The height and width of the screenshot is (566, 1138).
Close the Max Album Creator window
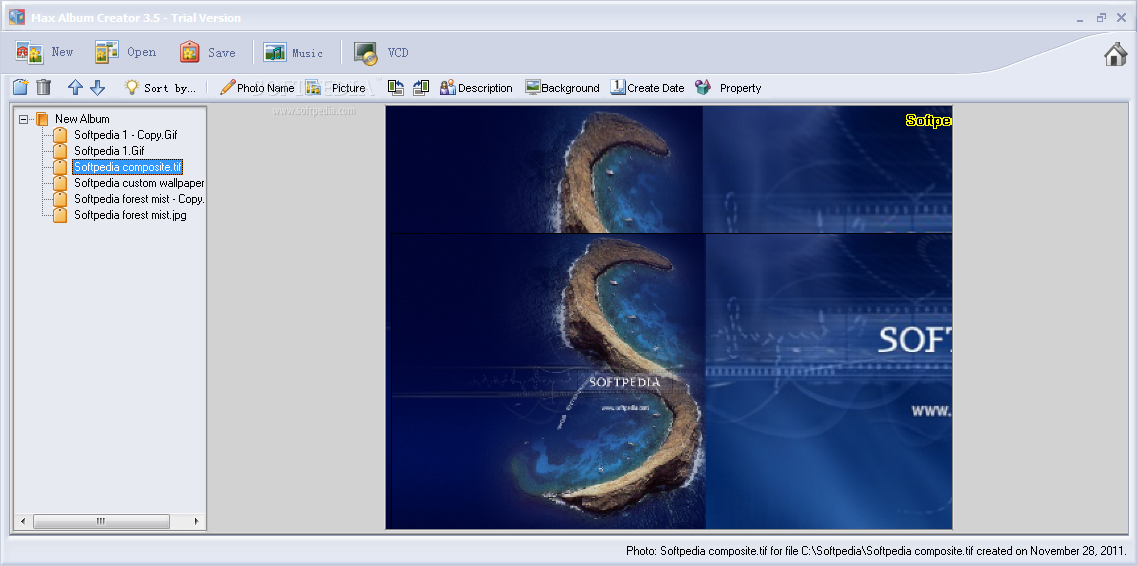1121,17
